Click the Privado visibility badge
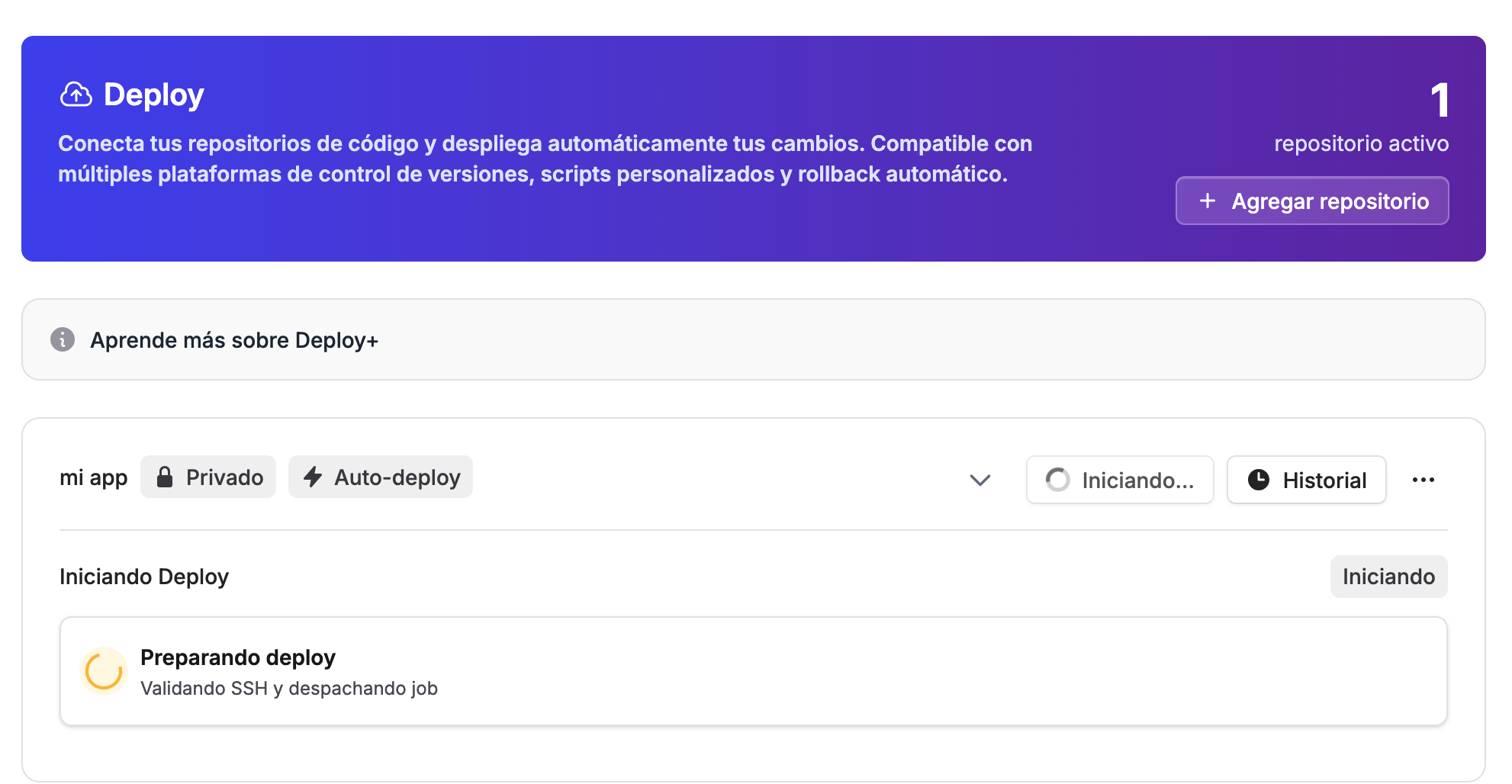 208,477
